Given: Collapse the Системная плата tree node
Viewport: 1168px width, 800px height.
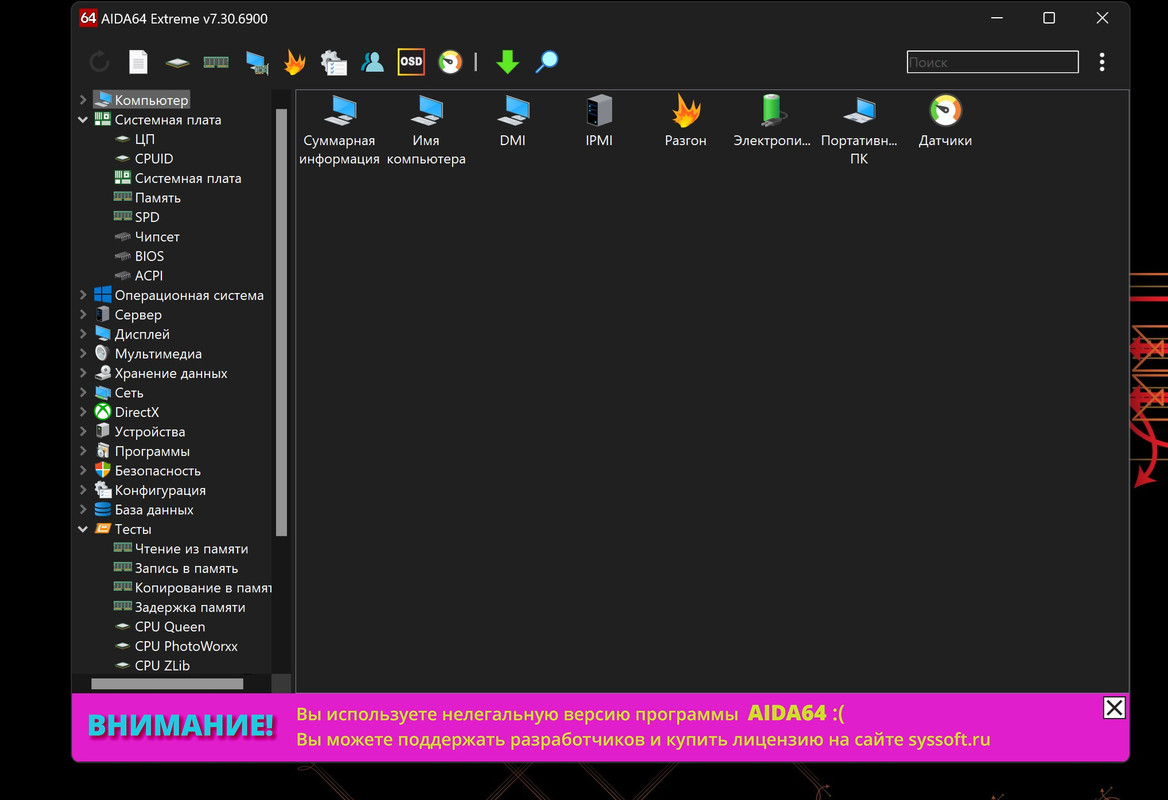Looking at the screenshot, I should 83,119.
